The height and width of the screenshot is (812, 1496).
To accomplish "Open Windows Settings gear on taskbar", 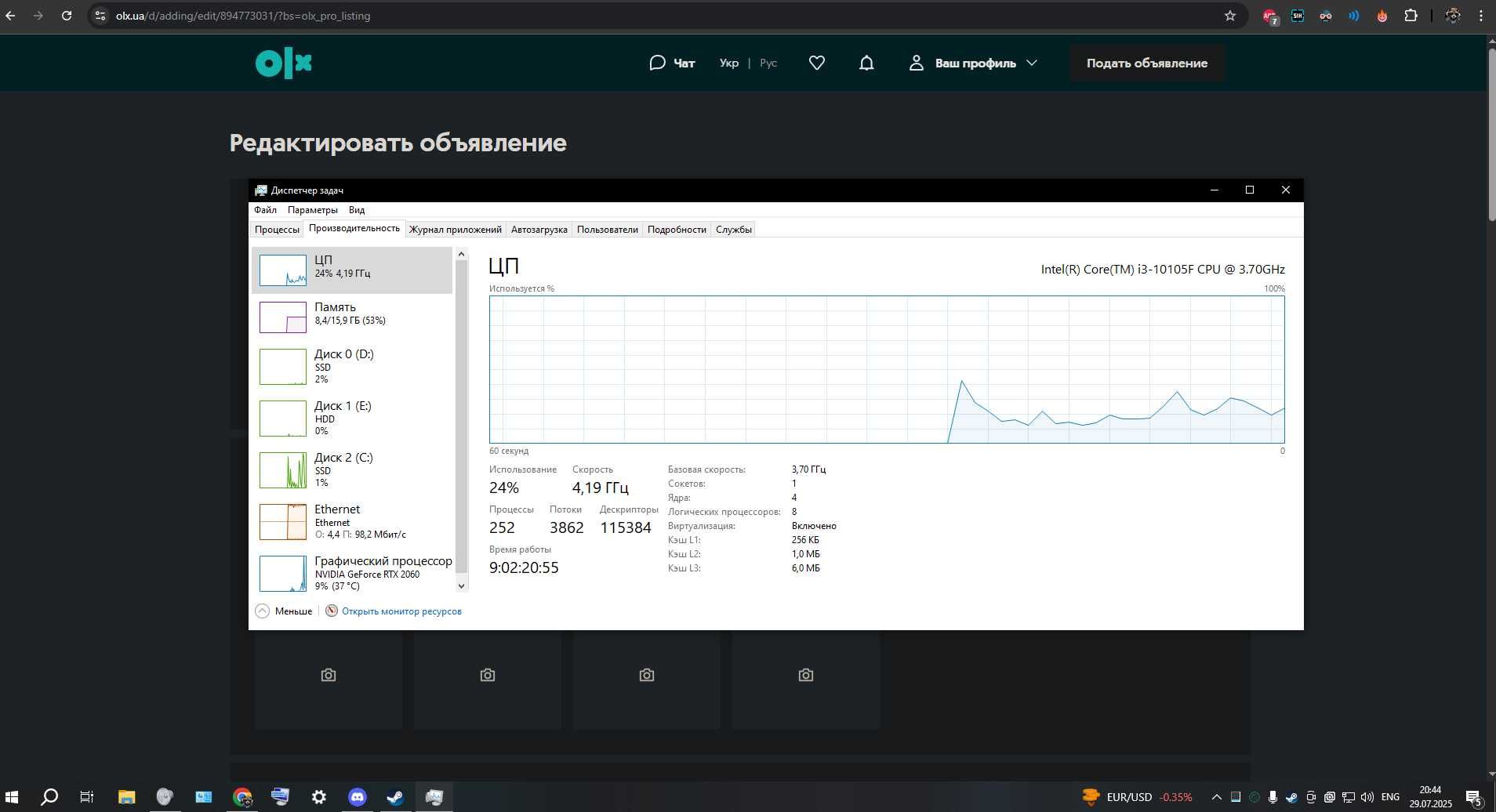I will 318,797.
